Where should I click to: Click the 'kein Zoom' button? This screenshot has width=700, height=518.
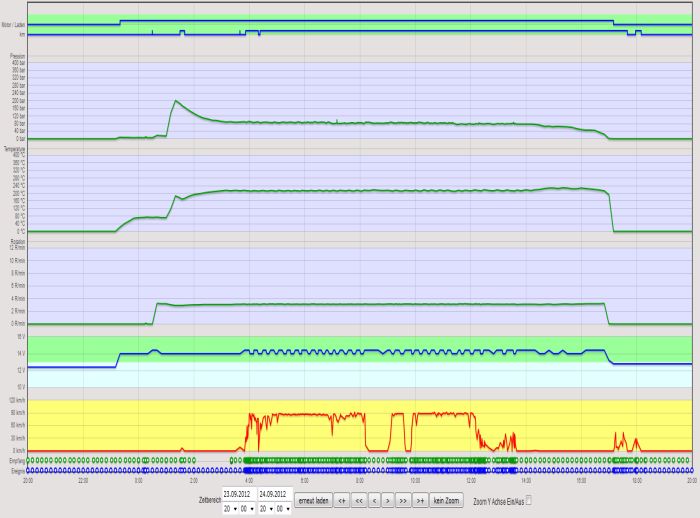[x=446, y=500]
